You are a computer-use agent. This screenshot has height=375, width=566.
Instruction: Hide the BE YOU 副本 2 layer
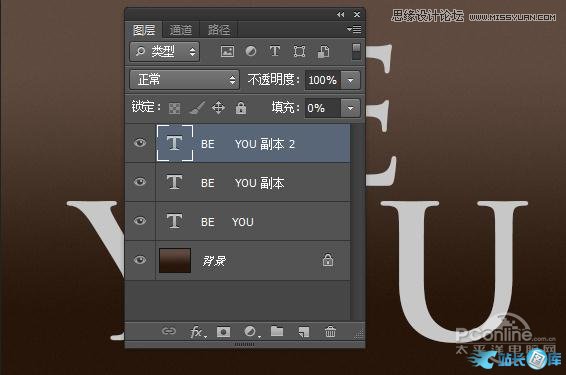[140, 143]
